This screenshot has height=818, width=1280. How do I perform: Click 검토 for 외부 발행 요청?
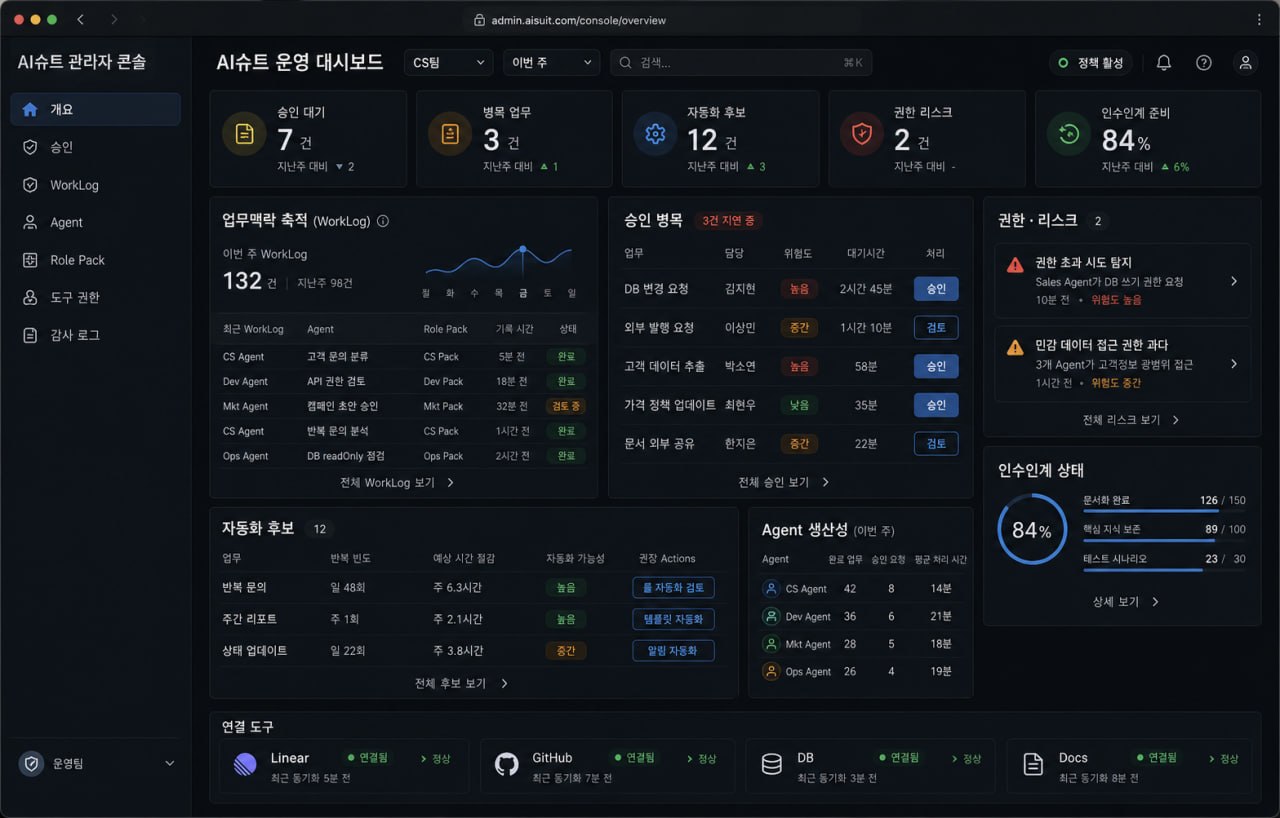tap(936, 327)
